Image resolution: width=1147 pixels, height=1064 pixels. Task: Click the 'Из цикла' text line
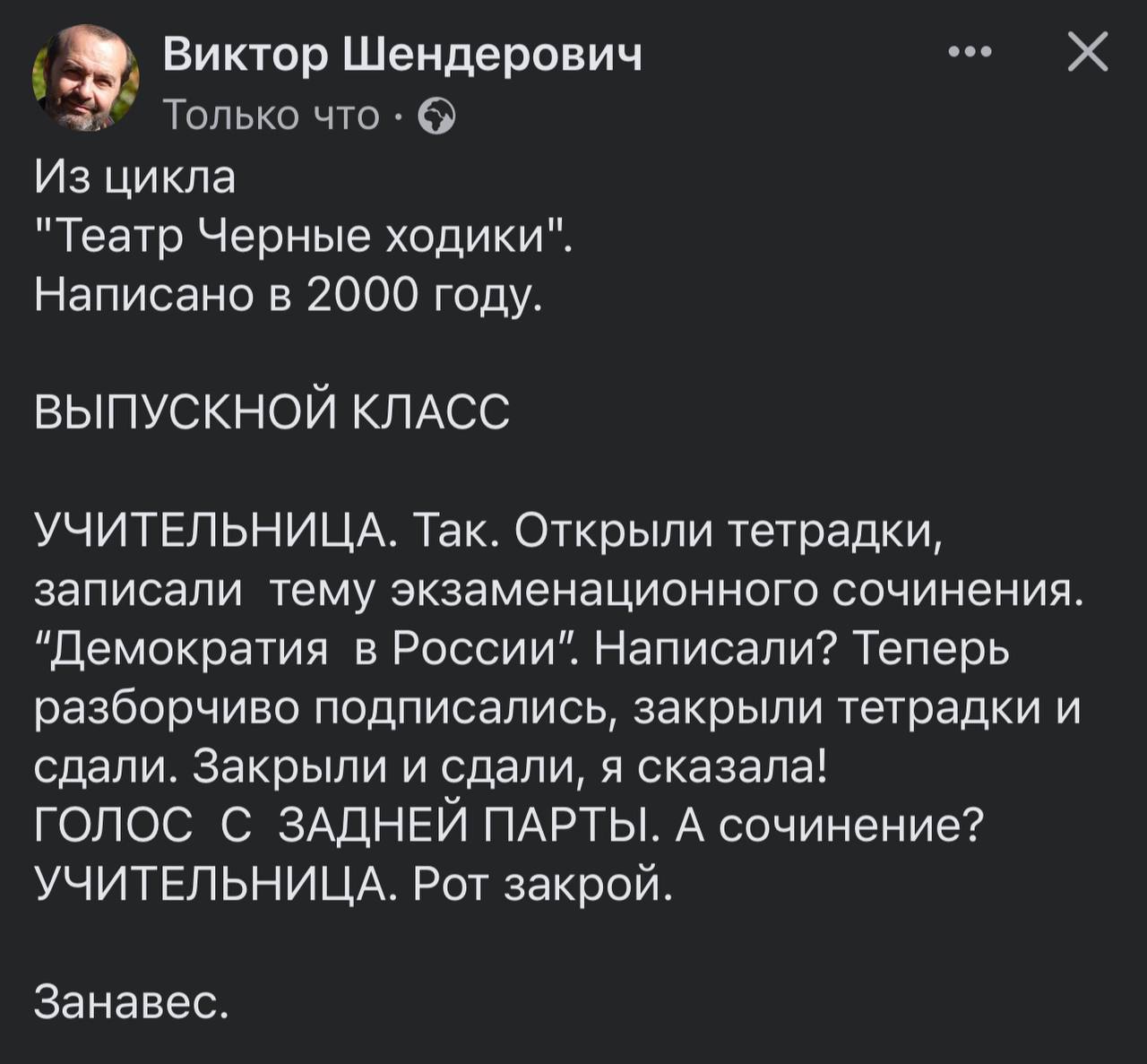tap(135, 178)
